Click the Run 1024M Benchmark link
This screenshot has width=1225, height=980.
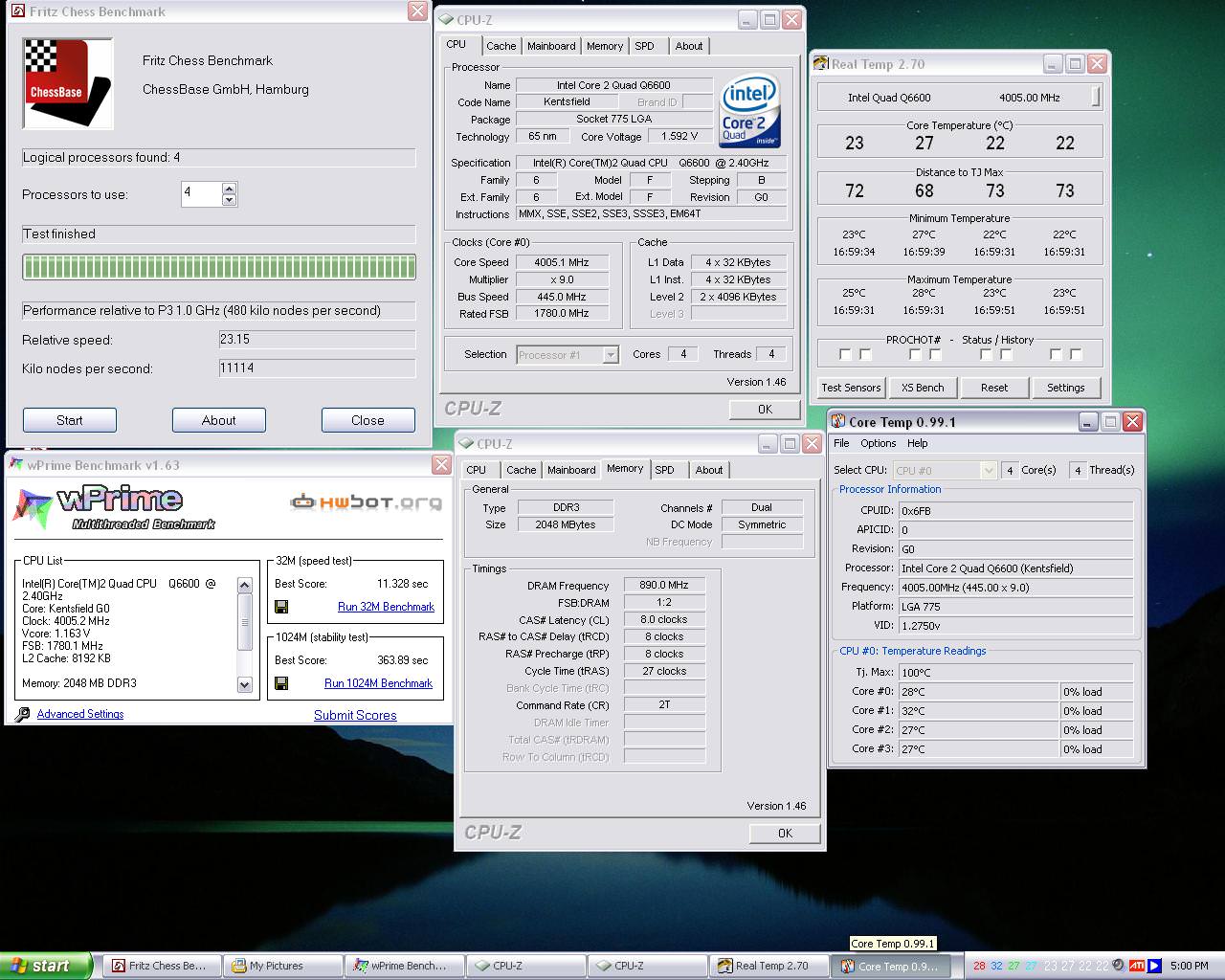click(378, 683)
